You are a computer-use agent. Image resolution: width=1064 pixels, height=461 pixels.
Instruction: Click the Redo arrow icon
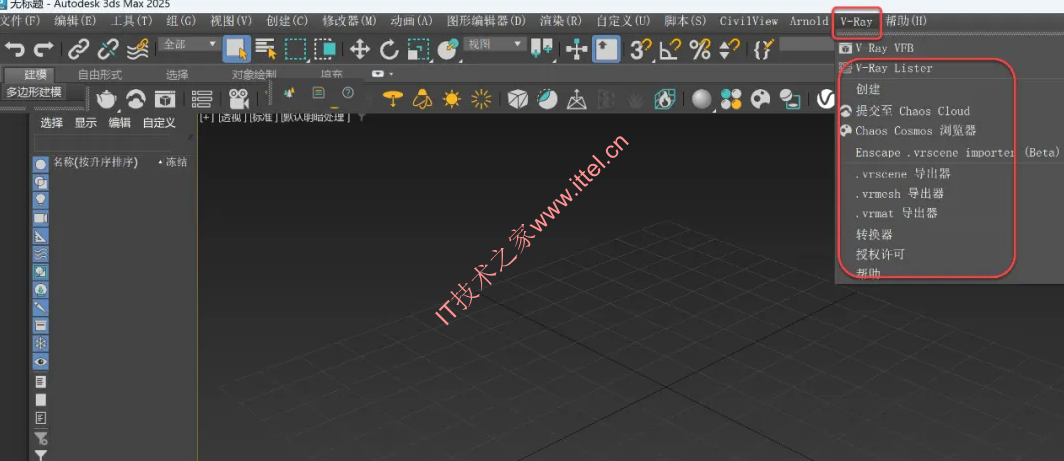pos(43,49)
